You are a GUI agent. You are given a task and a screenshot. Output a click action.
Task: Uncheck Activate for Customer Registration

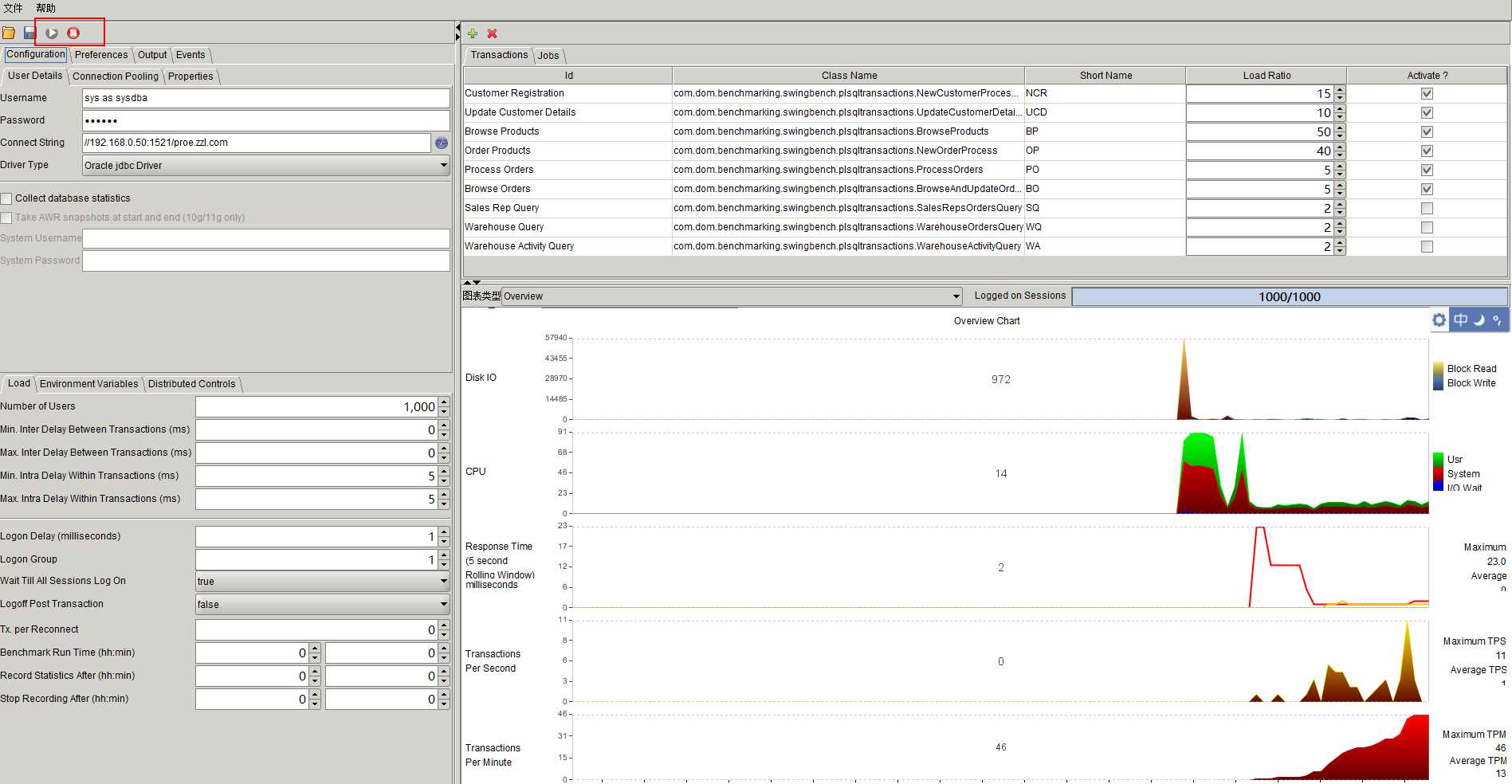[x=1427, y=93]
